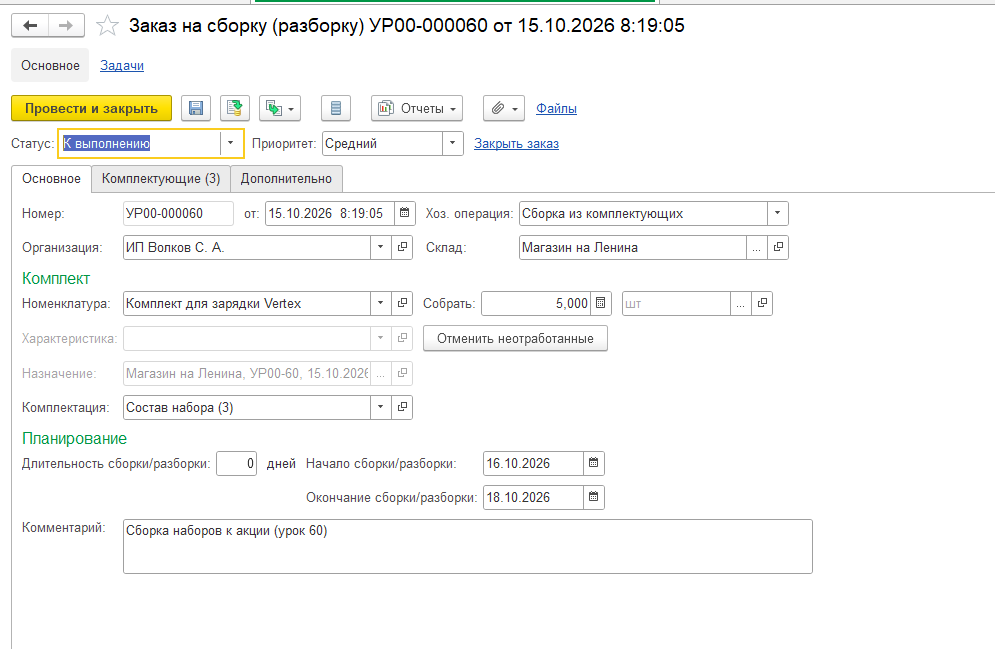Save the document with floppy disk icon
This screenshot has height=649, width=995.
[196, 108]
